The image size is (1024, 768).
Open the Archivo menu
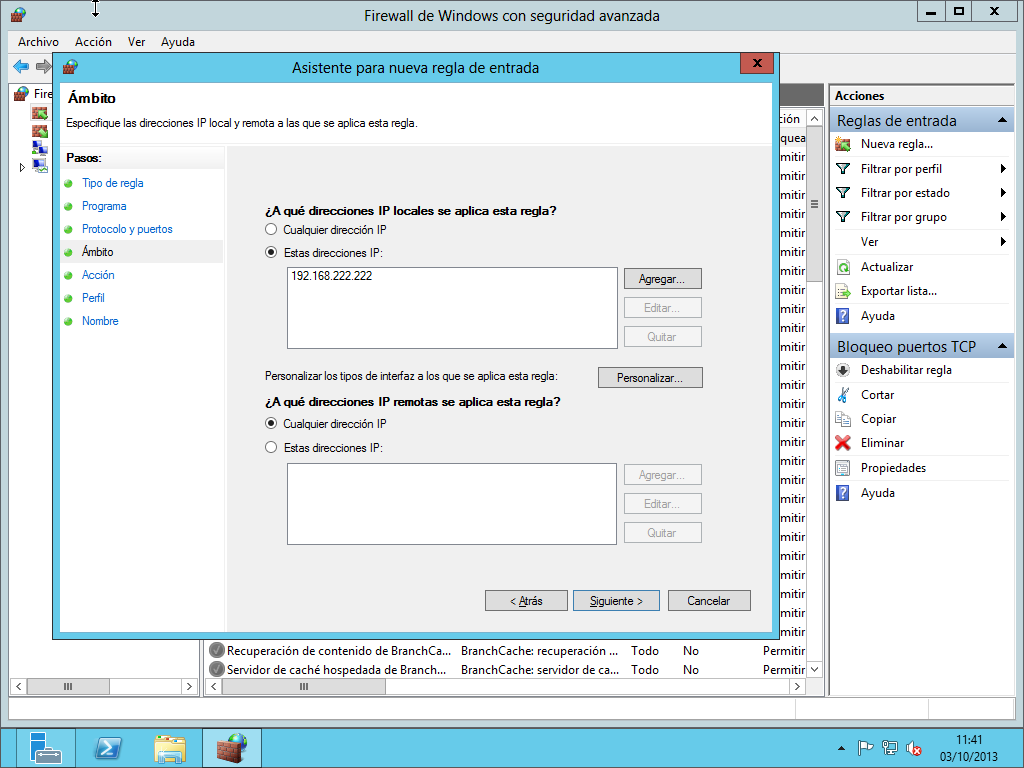tap(39, 42)
